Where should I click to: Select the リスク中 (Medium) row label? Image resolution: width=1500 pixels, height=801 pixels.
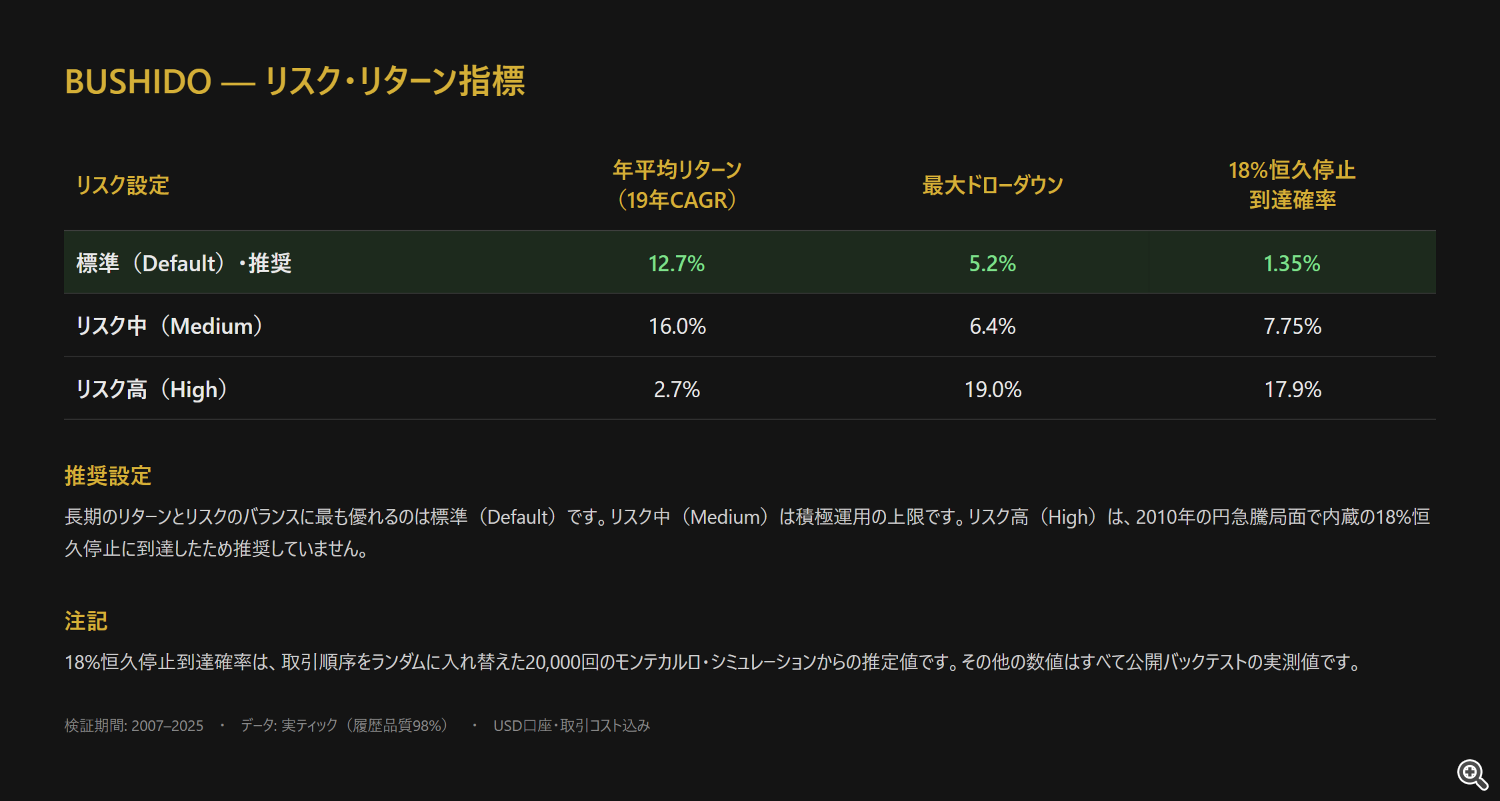170,326
